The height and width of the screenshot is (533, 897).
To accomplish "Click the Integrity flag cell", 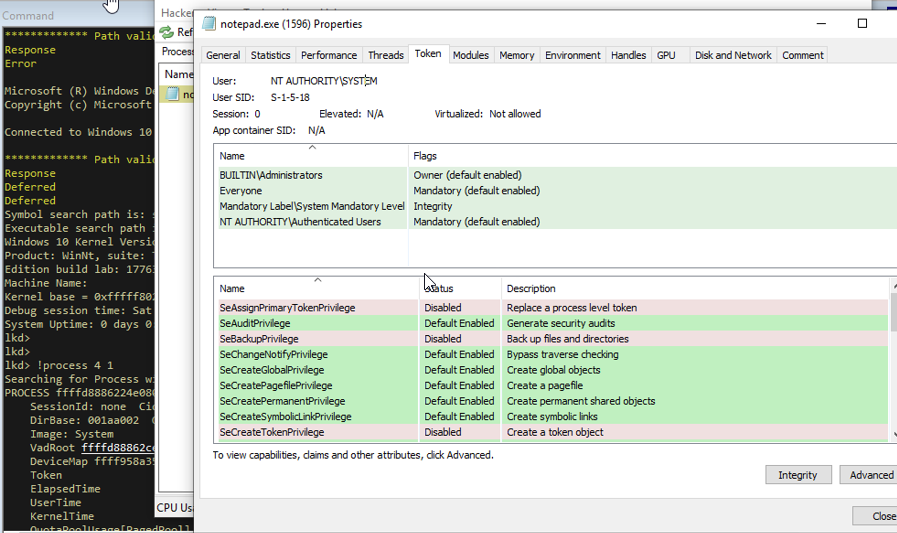I will [432, 206].
